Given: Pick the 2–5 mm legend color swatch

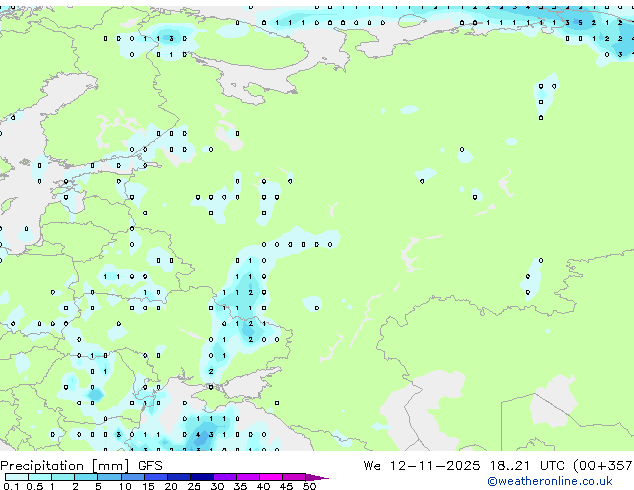Looking at the screenshot, I should [x=86, y=477].
